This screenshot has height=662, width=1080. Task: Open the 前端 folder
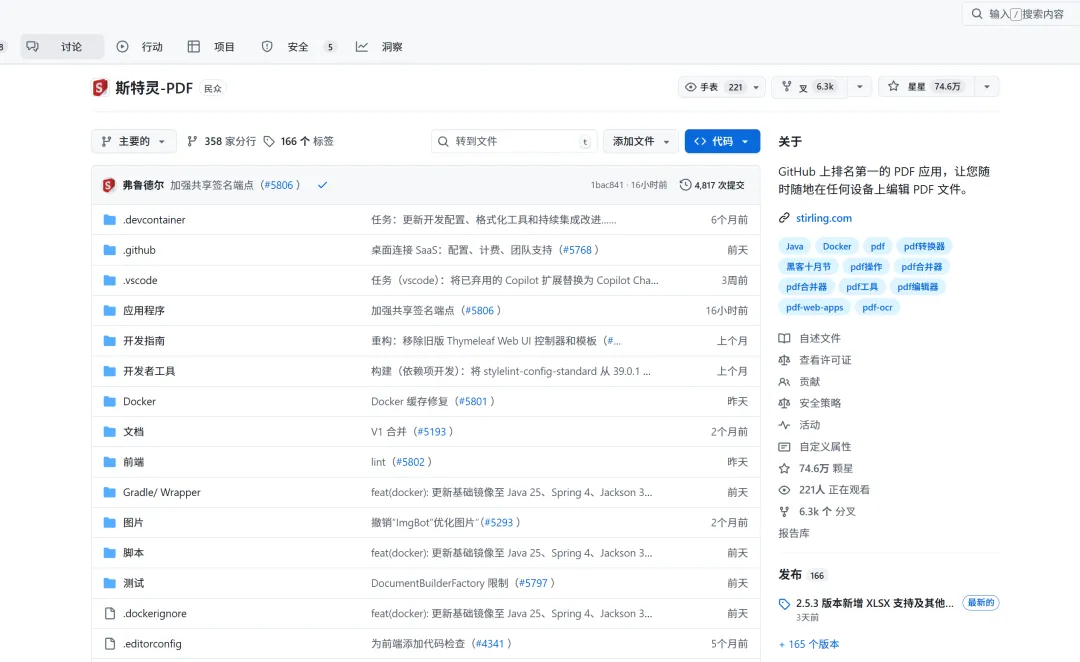[134, 462]
